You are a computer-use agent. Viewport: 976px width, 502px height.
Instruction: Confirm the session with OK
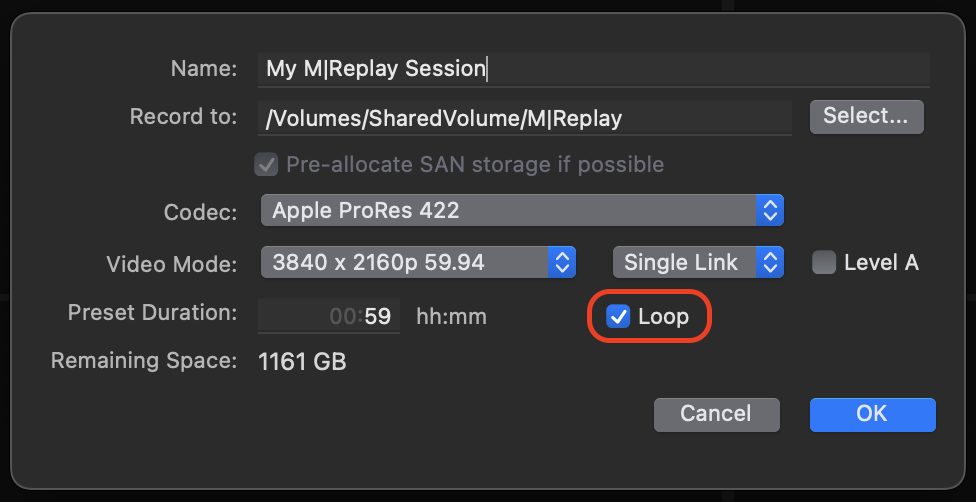[x=872, y=414]
